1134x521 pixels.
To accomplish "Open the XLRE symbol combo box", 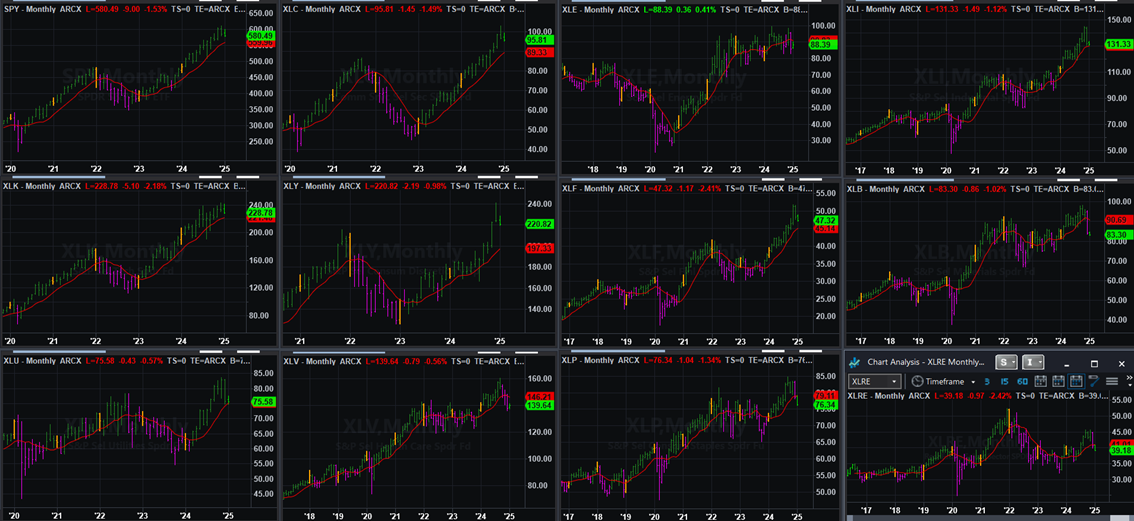I will (874, 381).
